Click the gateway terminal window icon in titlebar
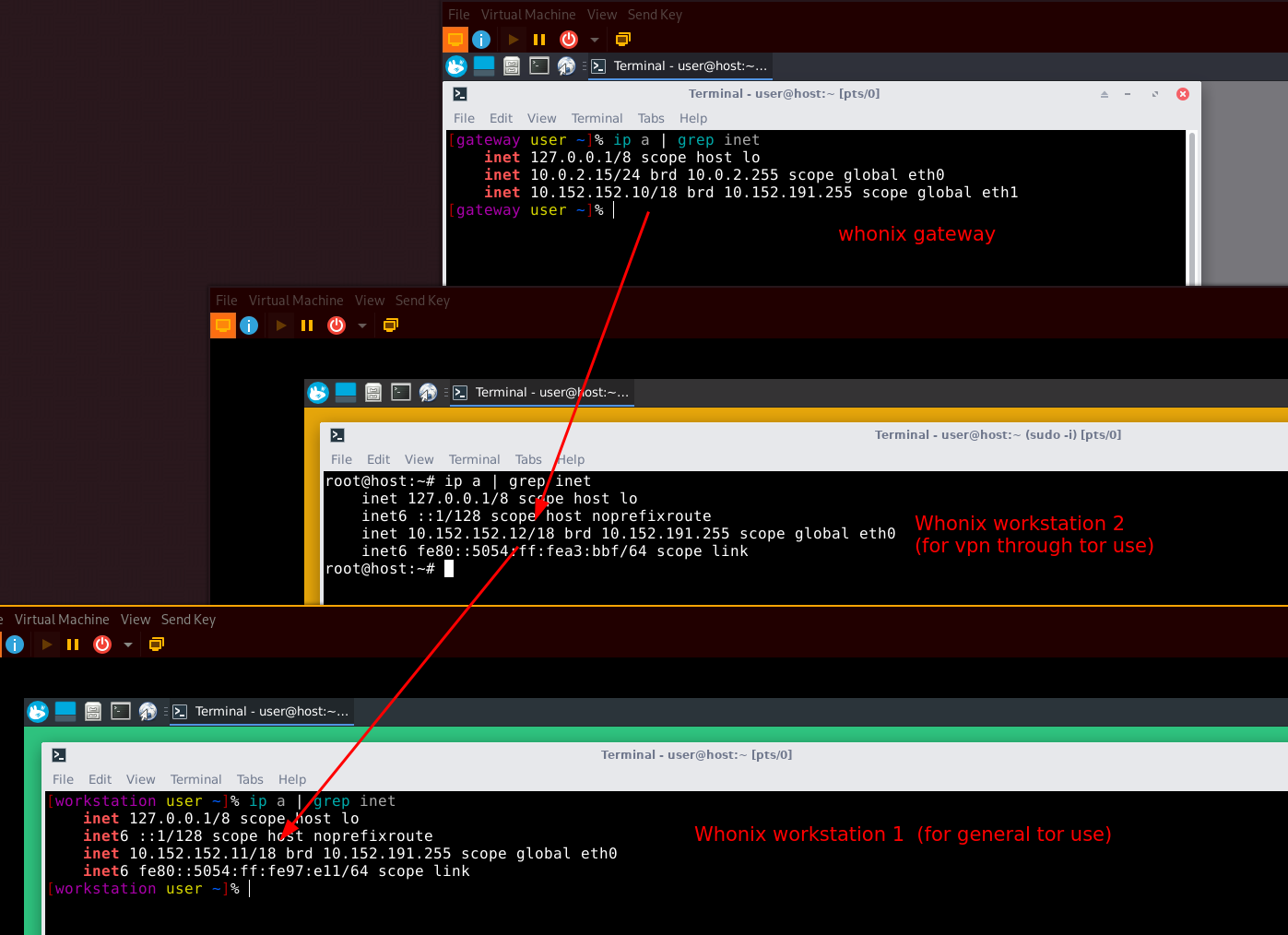The image size is (1288, 935). click(460, 94)
